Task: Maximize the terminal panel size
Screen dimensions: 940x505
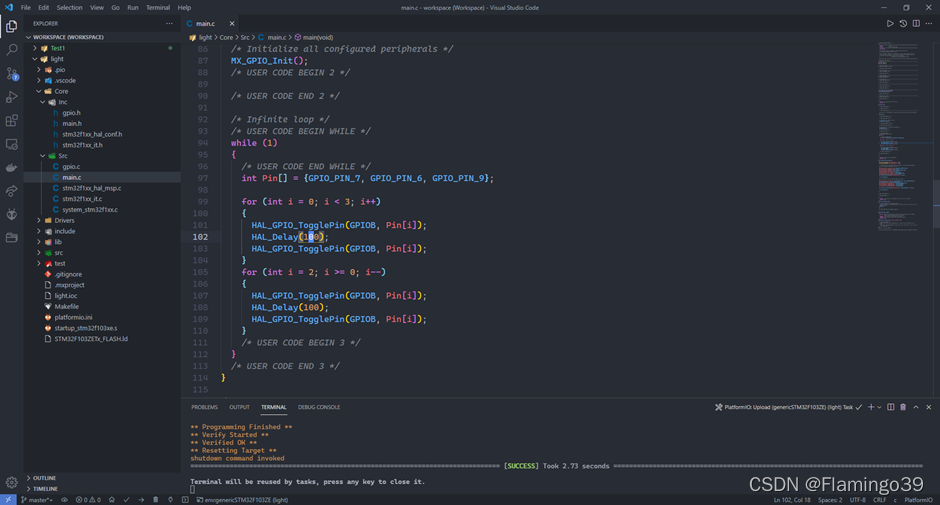Action: [916, 407]
